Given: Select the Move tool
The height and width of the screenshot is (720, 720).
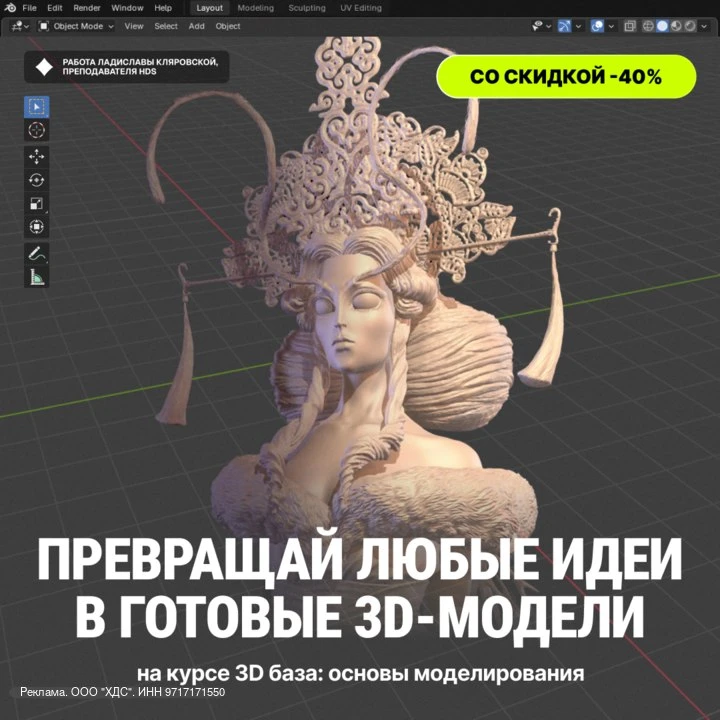Looking at the screenshot, I should [36, 157].
